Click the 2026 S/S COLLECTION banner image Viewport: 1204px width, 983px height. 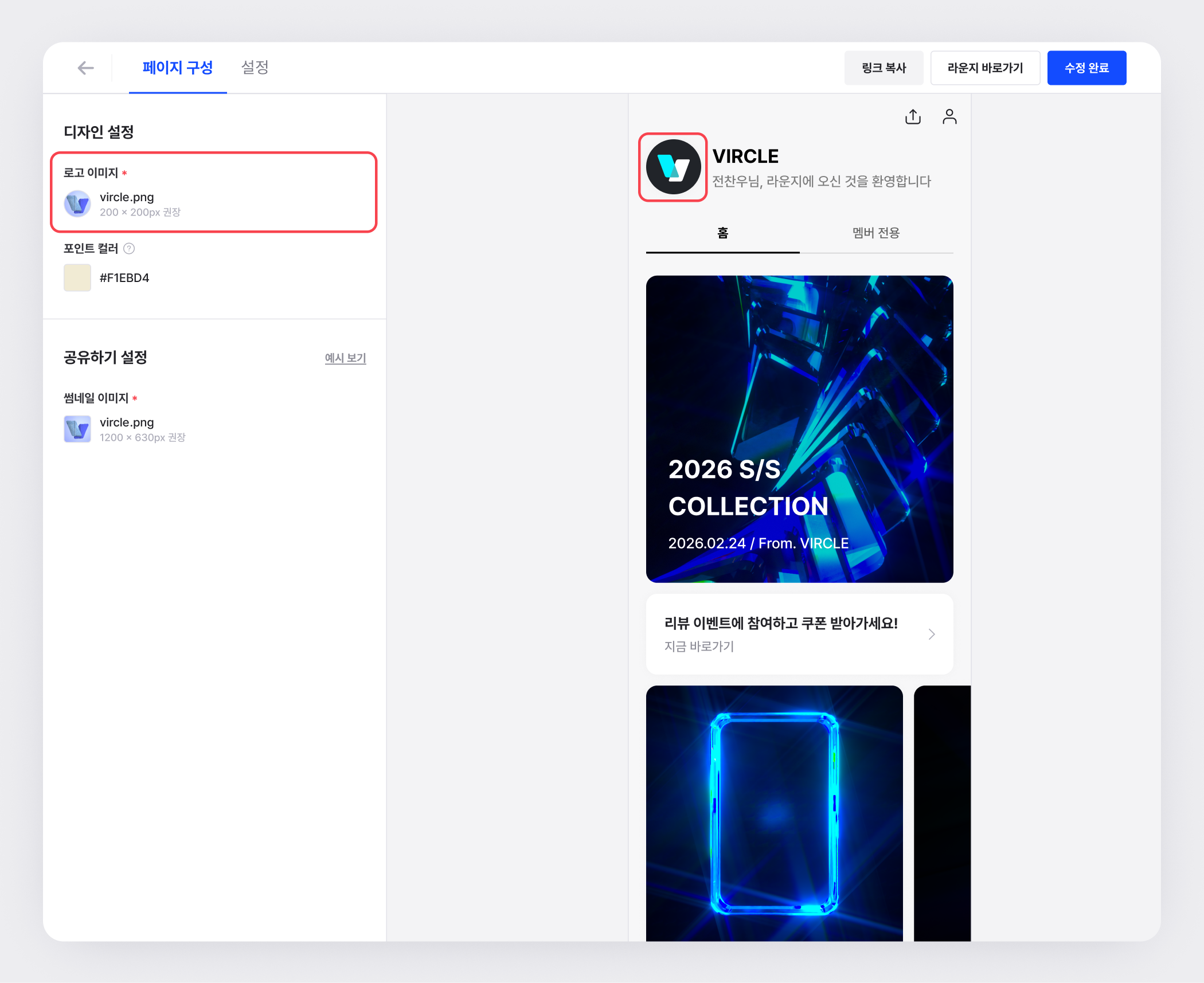(799, 429)
